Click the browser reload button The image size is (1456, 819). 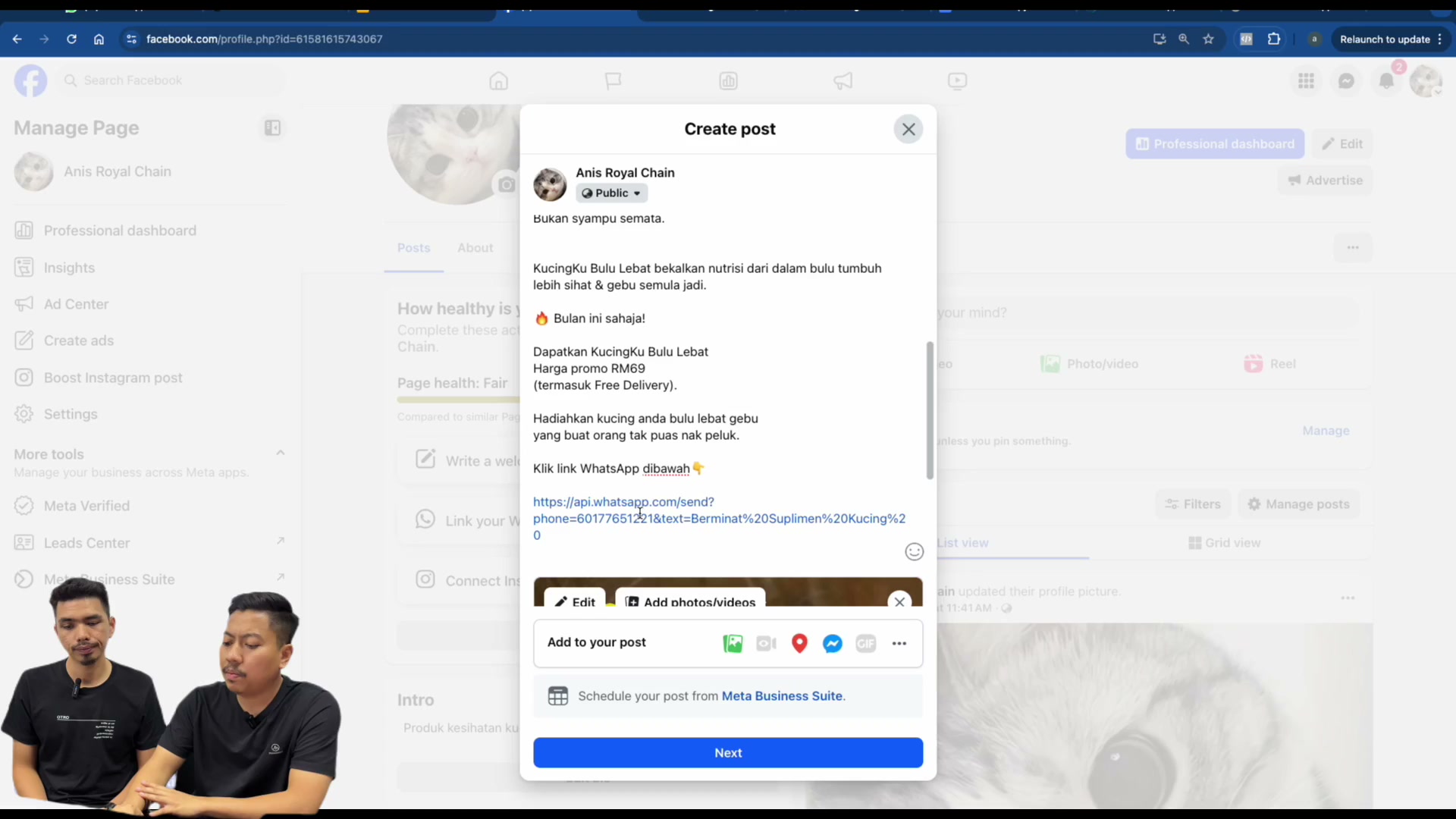pyautogui.click(x=71, y=39)
